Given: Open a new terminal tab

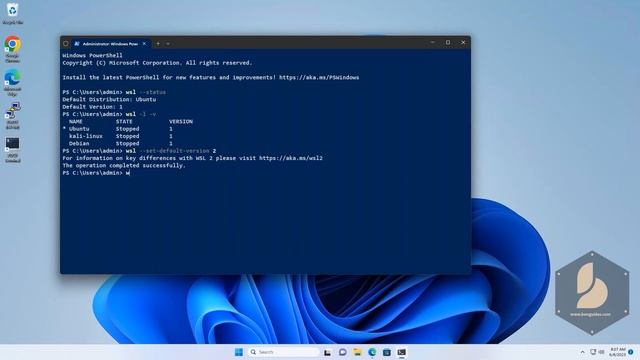Looking at the screenshot, I should (x=158, y=43).
